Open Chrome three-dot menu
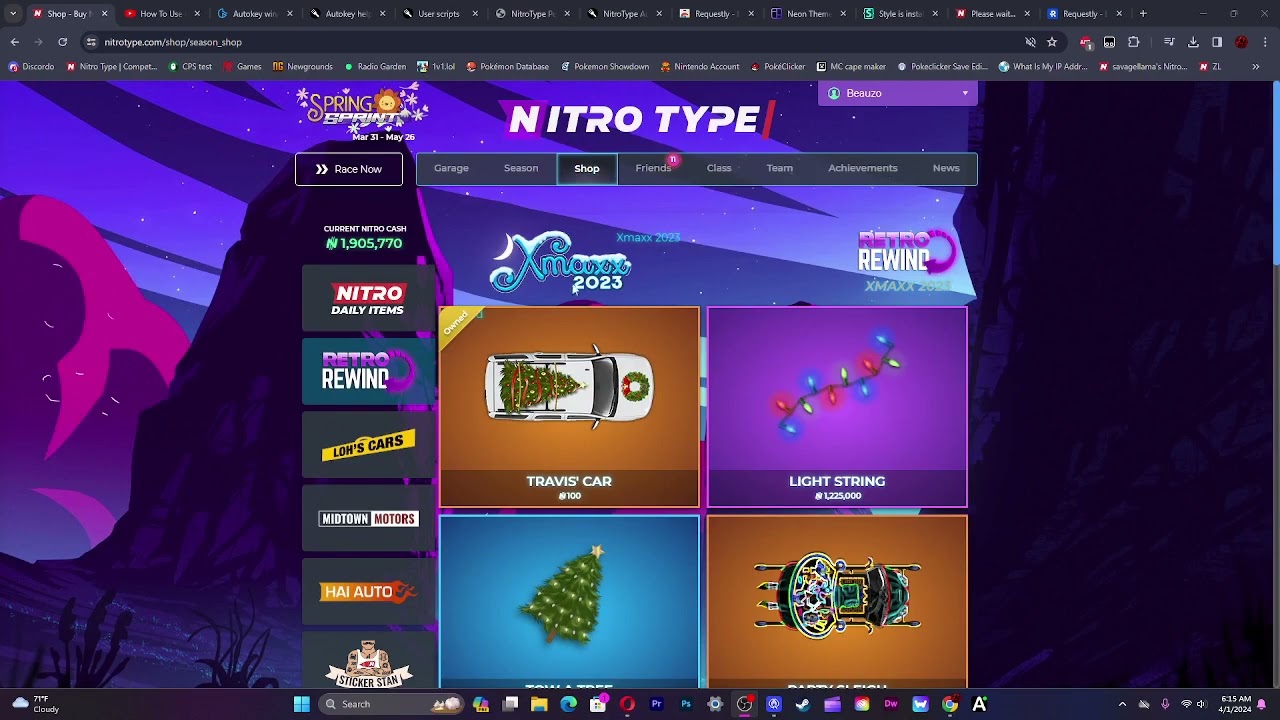Image resolution: width=1280 pixels, height=720 pixels. tap(1265, 42)
